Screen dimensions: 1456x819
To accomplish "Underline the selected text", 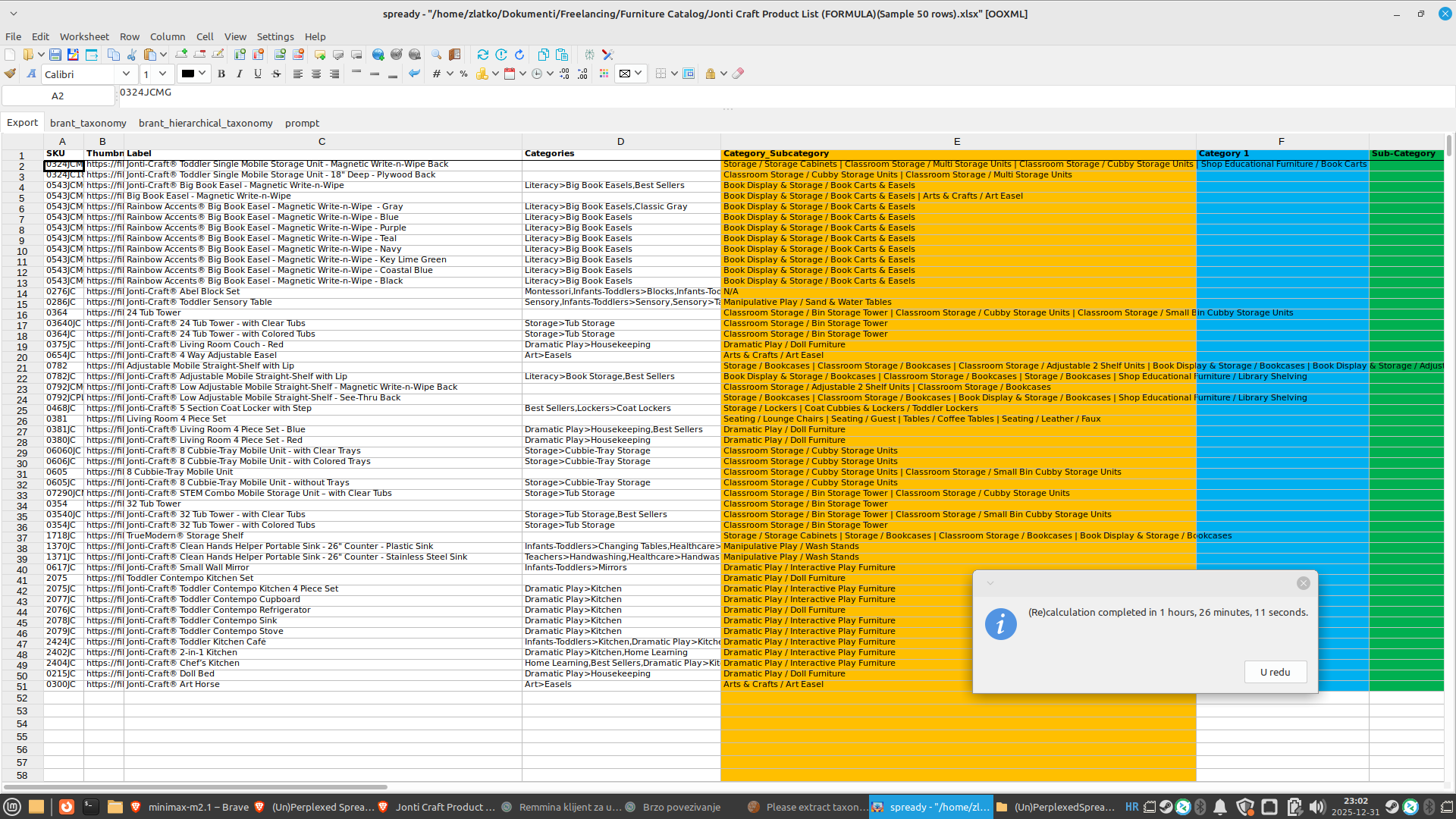I will click(258, 74).
